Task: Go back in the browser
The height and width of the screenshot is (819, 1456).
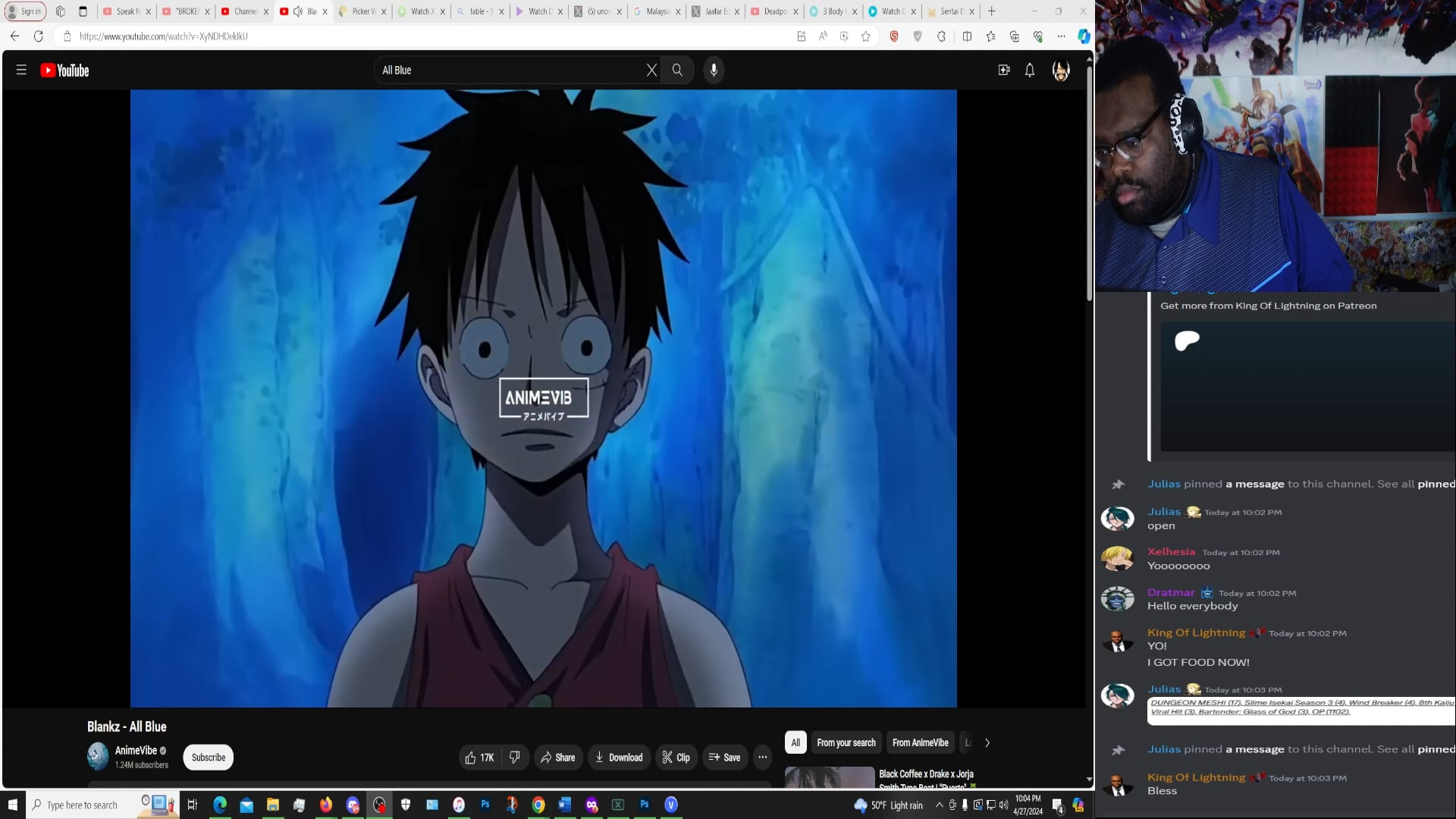Action: pyautogui.click(x=15, y=36)
